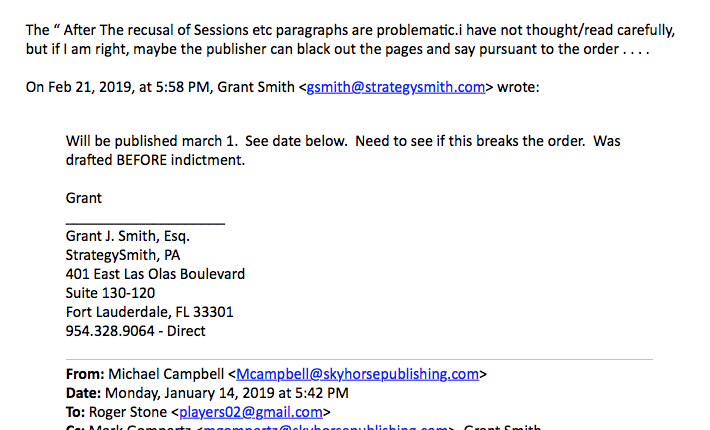Click the "401 East Las Olas Boulevard" address line

pos(155,274)
